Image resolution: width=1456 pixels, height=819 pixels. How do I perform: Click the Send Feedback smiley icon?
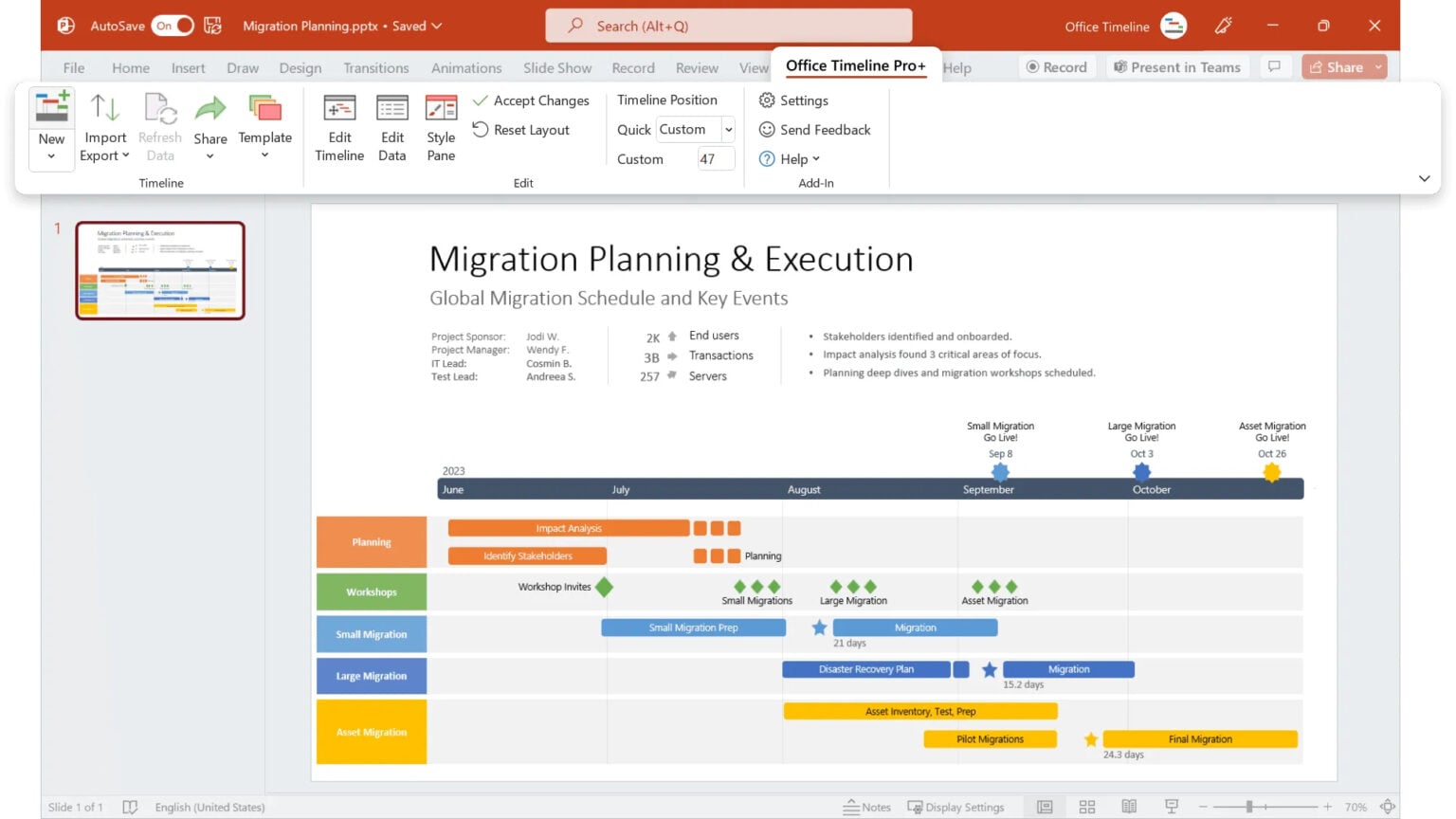(x=767, y=130)
